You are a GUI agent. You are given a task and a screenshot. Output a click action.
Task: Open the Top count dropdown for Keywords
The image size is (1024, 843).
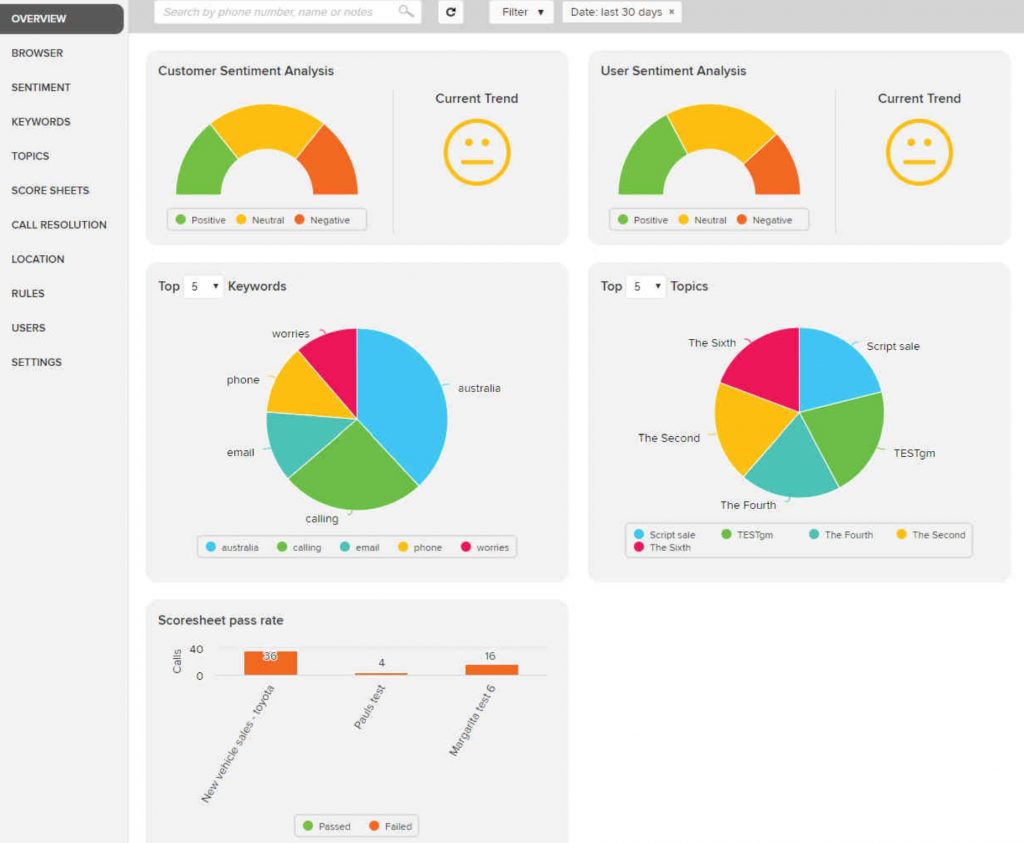point(201,286)
